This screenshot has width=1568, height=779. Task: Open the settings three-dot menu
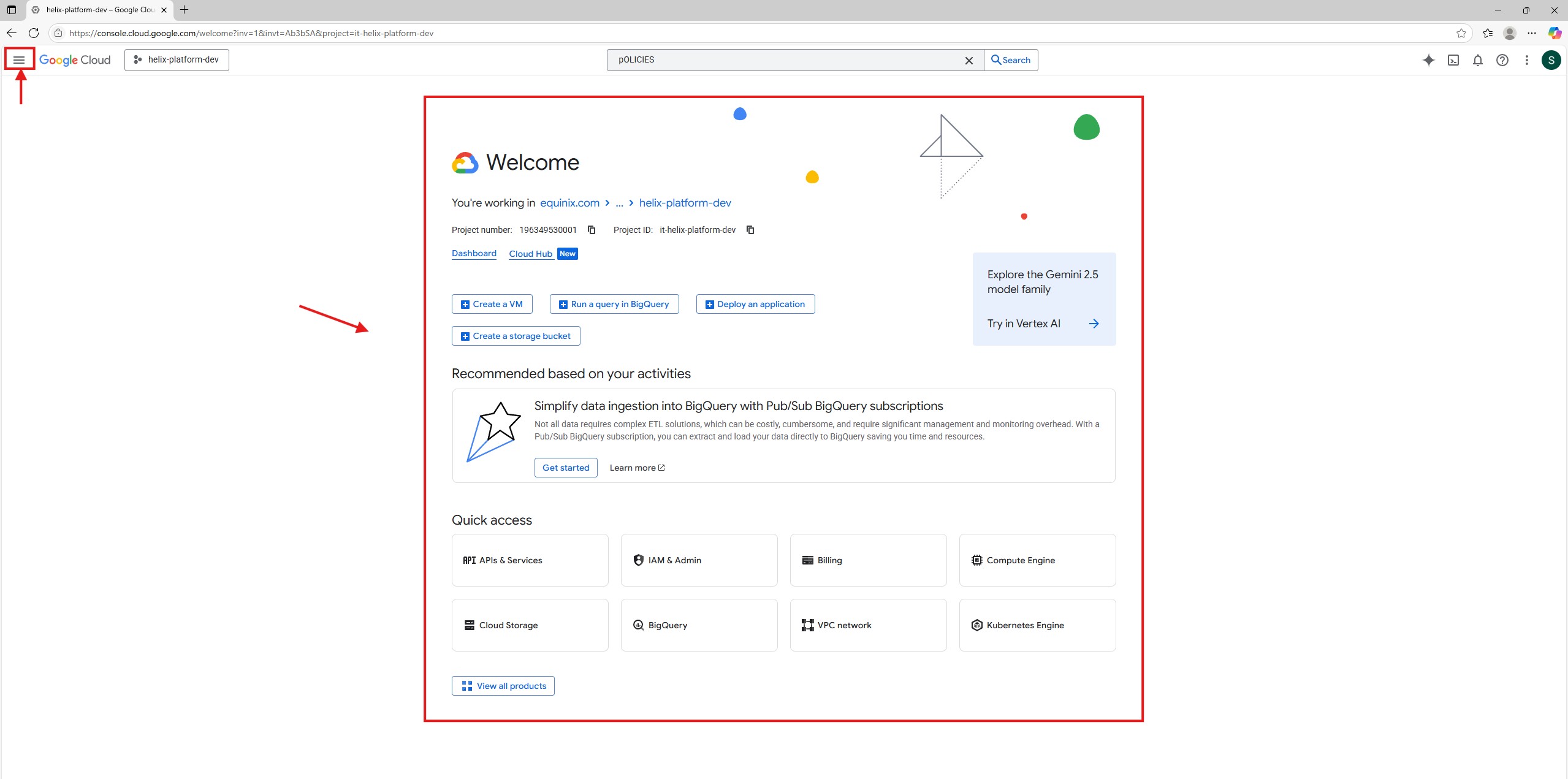(x=1526, y=60)
